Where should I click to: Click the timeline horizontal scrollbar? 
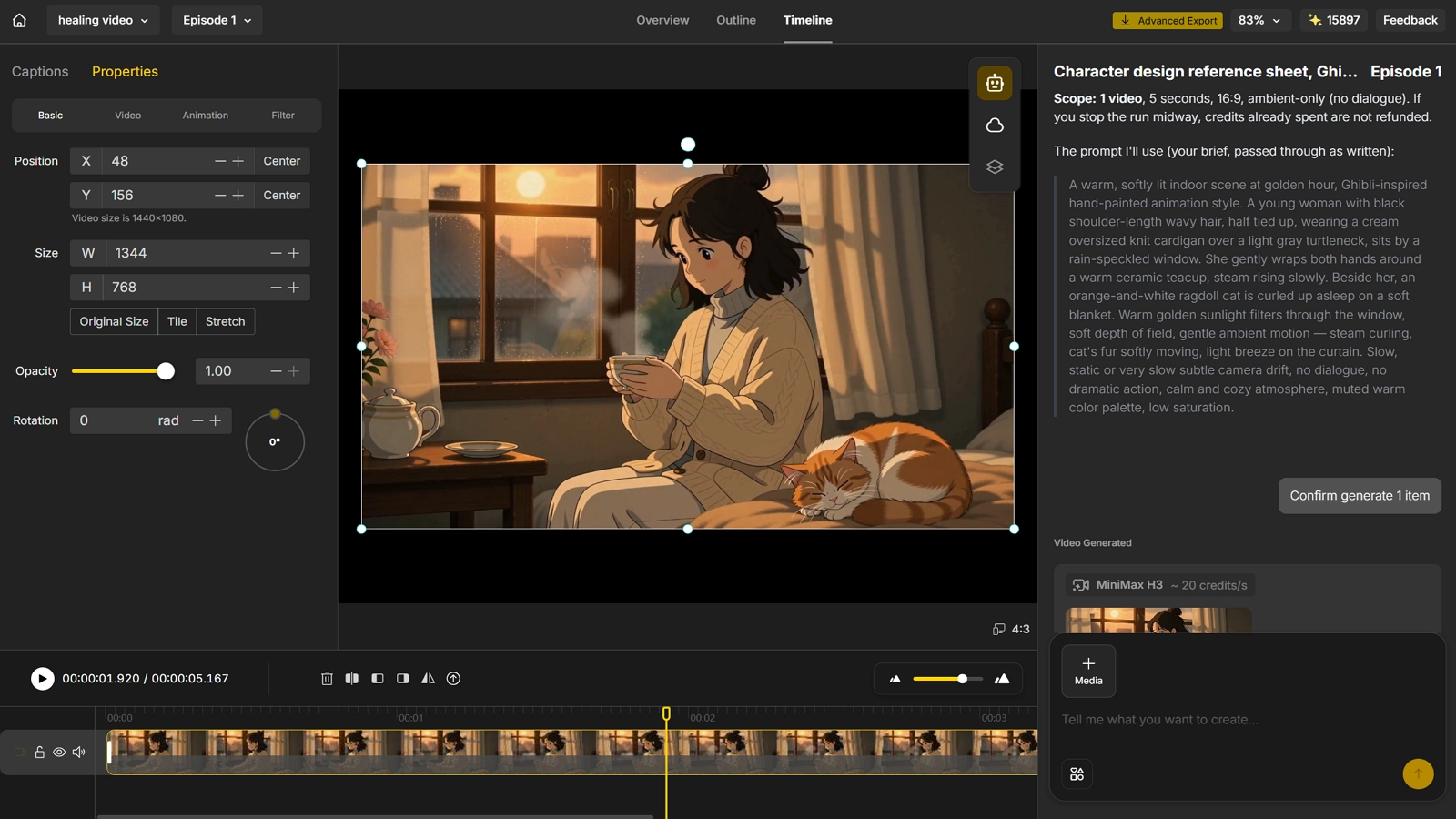[x=376, y=816]
